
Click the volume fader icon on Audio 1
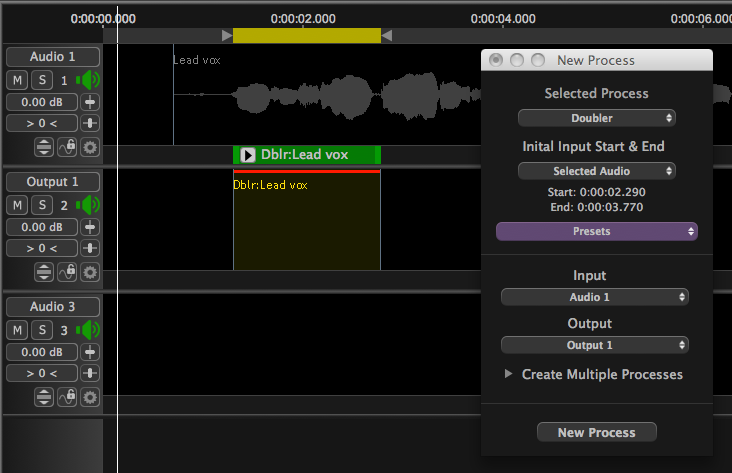tap(90, 102)
